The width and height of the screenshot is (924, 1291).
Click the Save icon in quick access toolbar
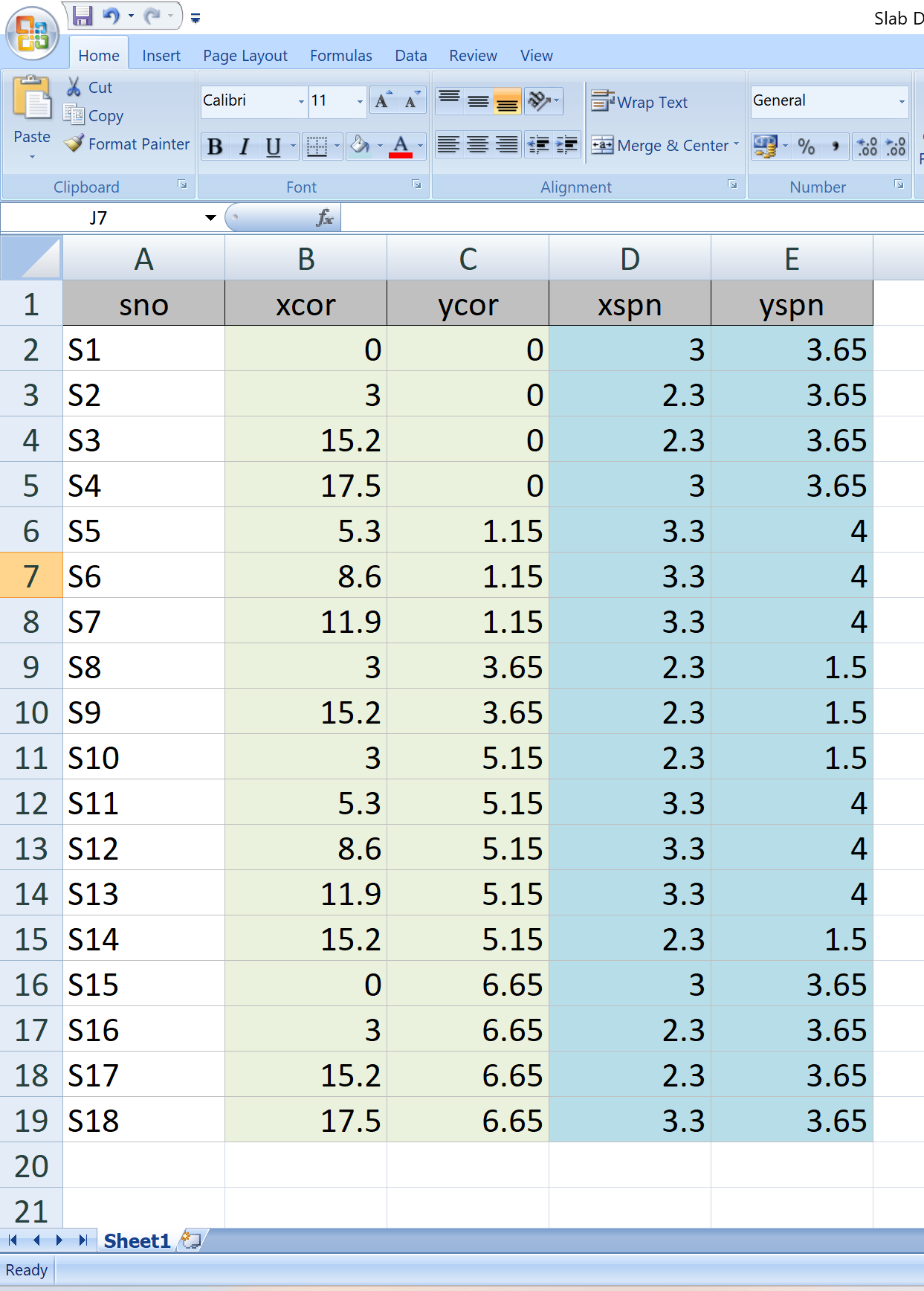click(83, 16)
